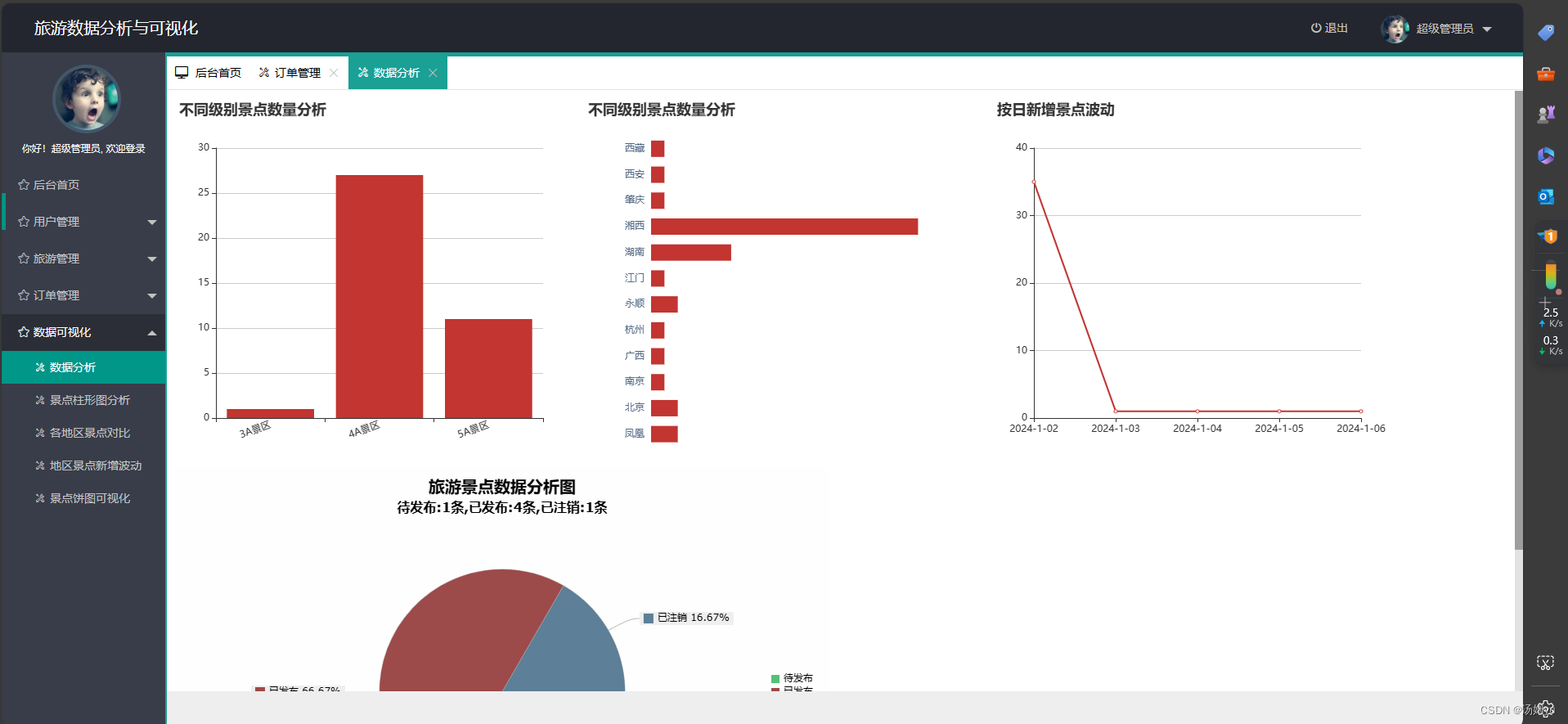This screenshot has width=1568, height=724.
Task: Open the orange toolbox icon in browser sidebar
Action: tap(1545, 74)
